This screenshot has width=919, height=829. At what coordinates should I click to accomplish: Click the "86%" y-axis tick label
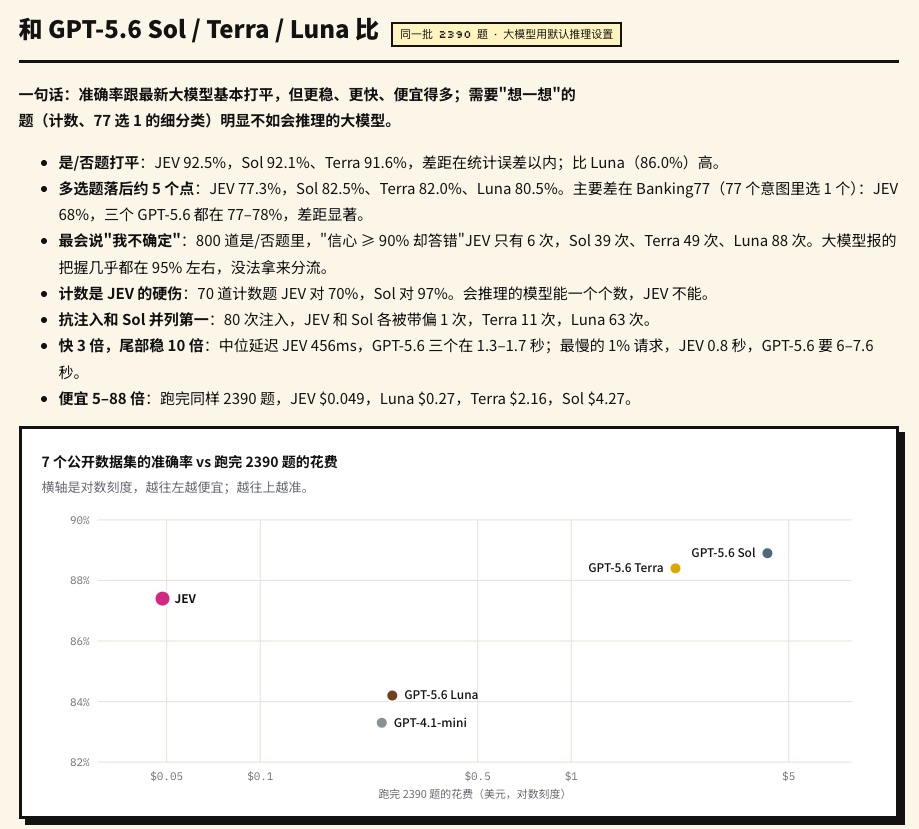80,641
